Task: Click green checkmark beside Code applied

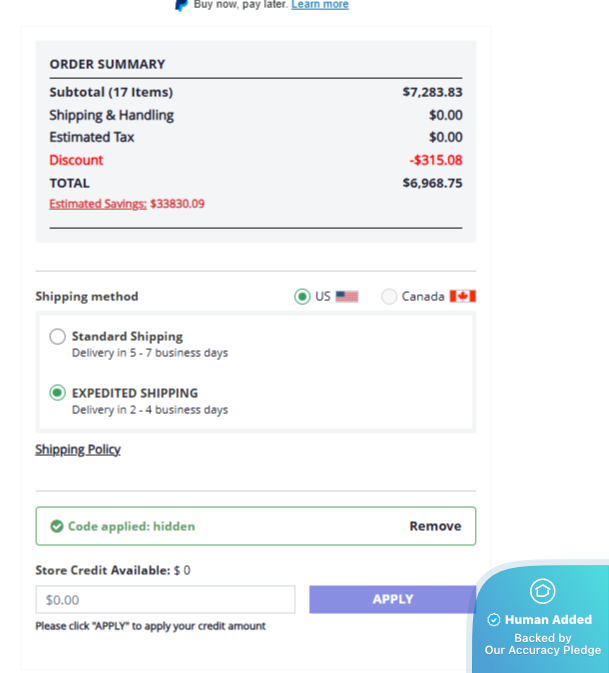Action: click(57, 526)
